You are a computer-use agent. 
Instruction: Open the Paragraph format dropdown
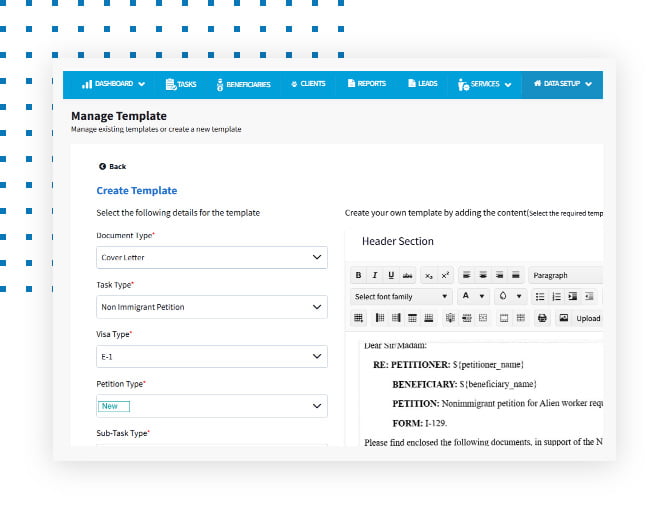click(565, 275)
